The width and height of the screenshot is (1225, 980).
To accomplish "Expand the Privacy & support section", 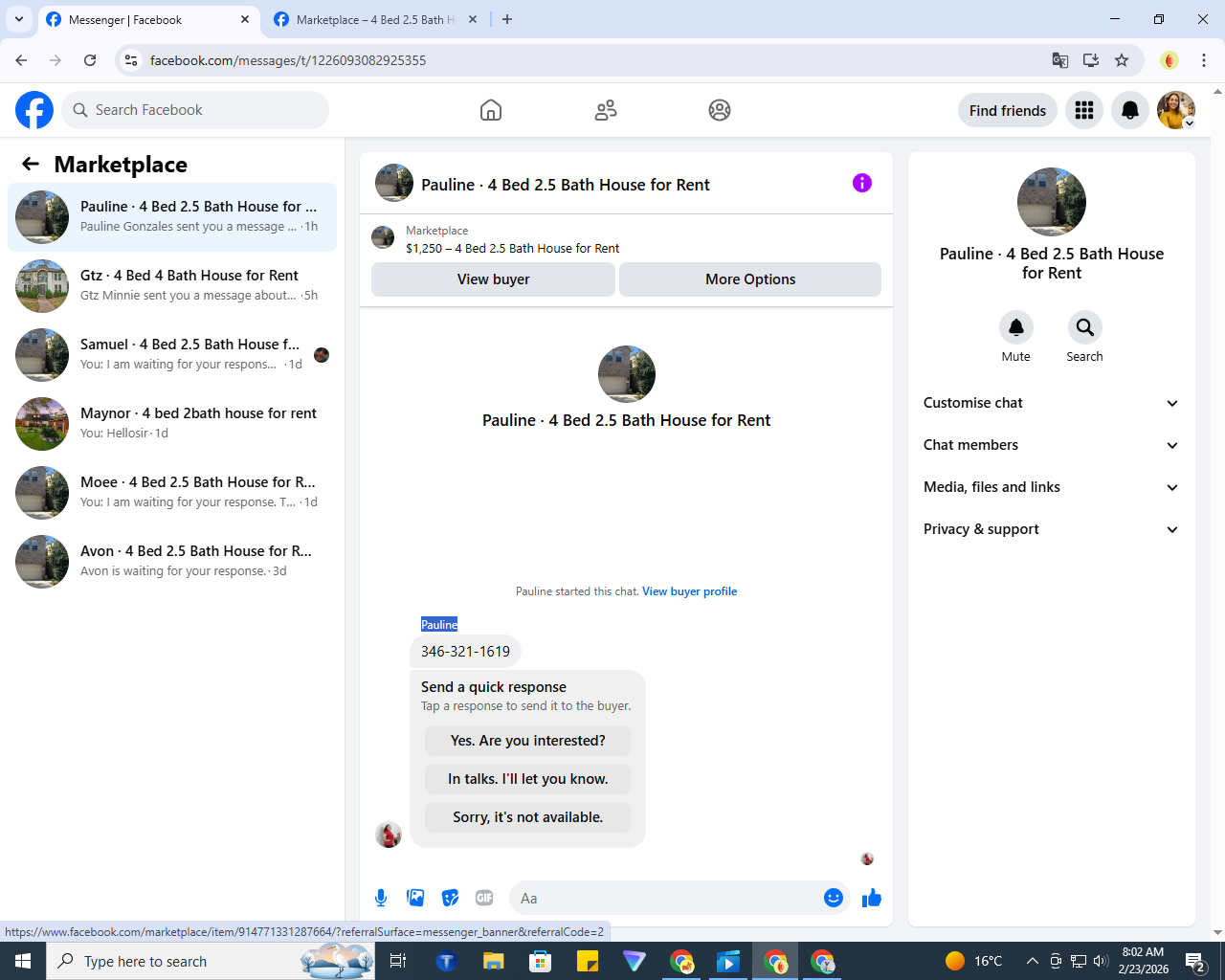I will (1052, 529).
